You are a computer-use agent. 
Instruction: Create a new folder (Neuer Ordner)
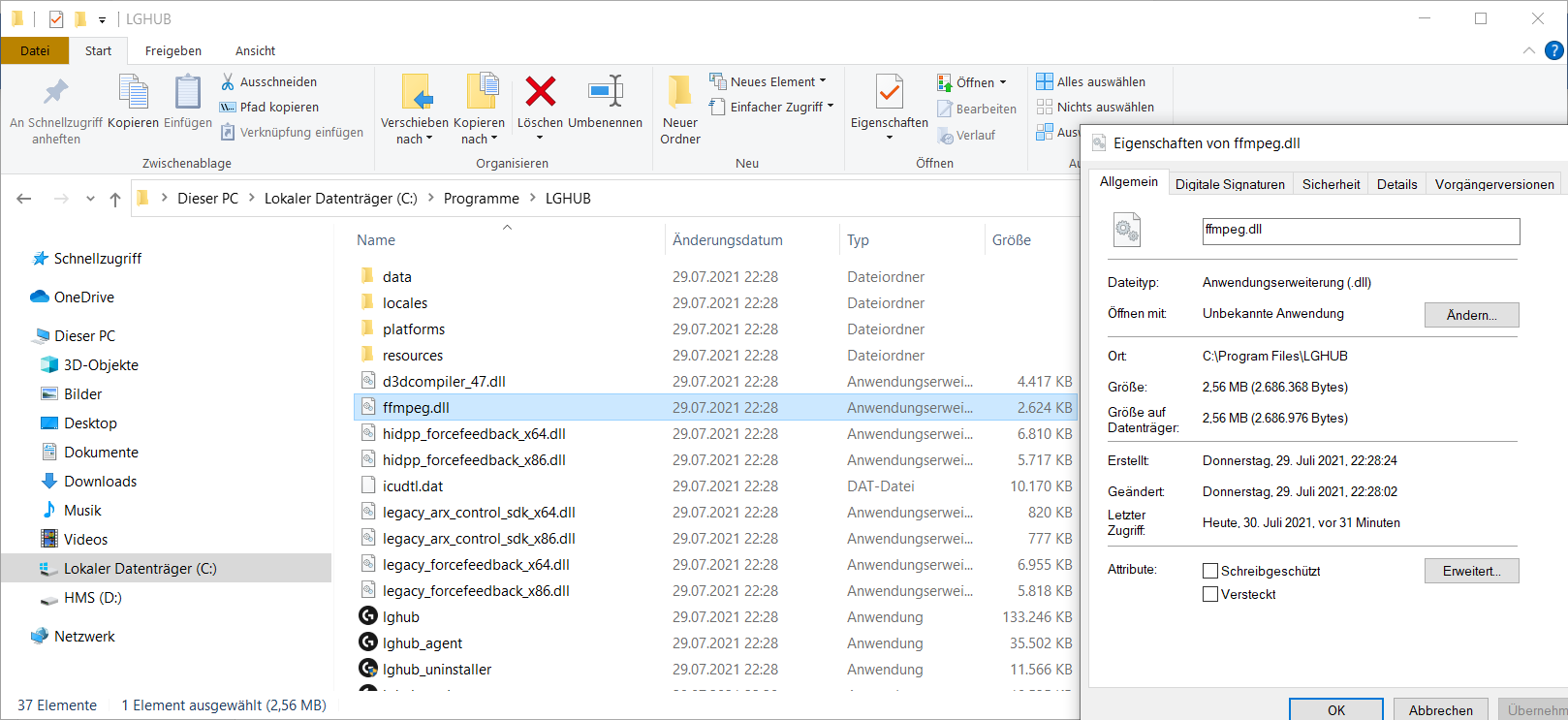(680, 110)
